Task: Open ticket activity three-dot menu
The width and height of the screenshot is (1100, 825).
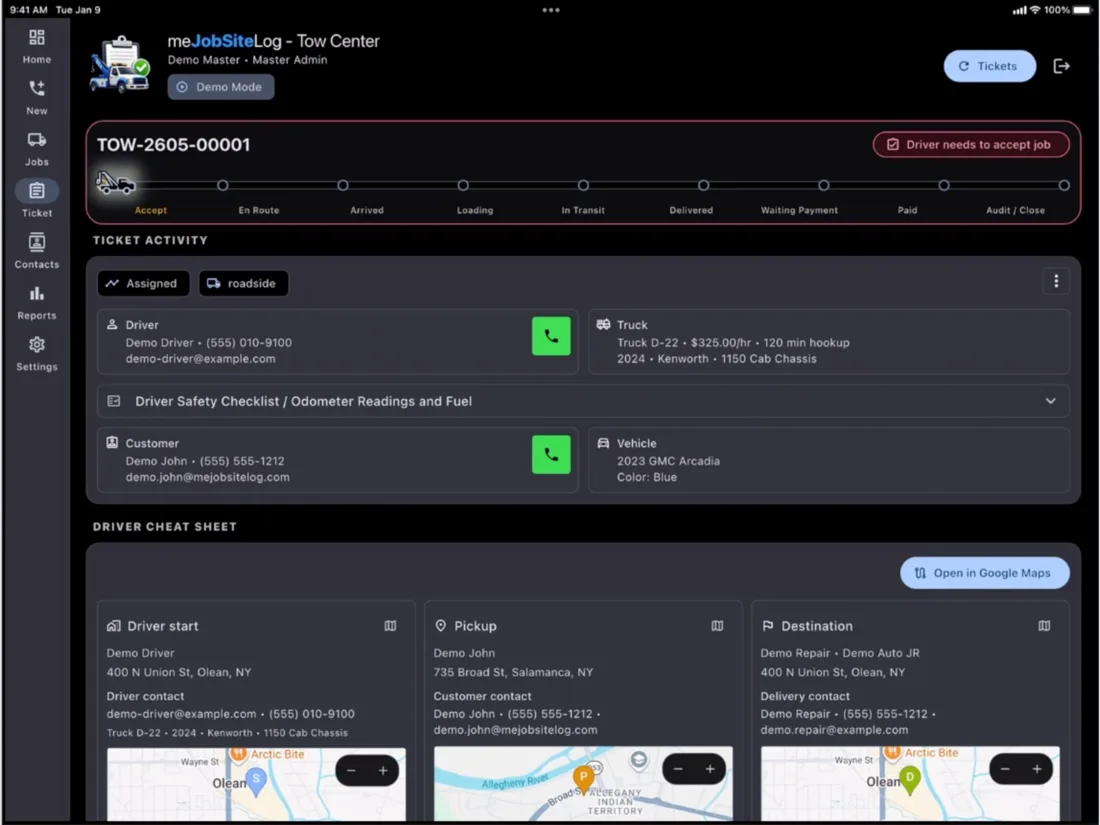Action: pyautogui.click(x=1055, y=281)
